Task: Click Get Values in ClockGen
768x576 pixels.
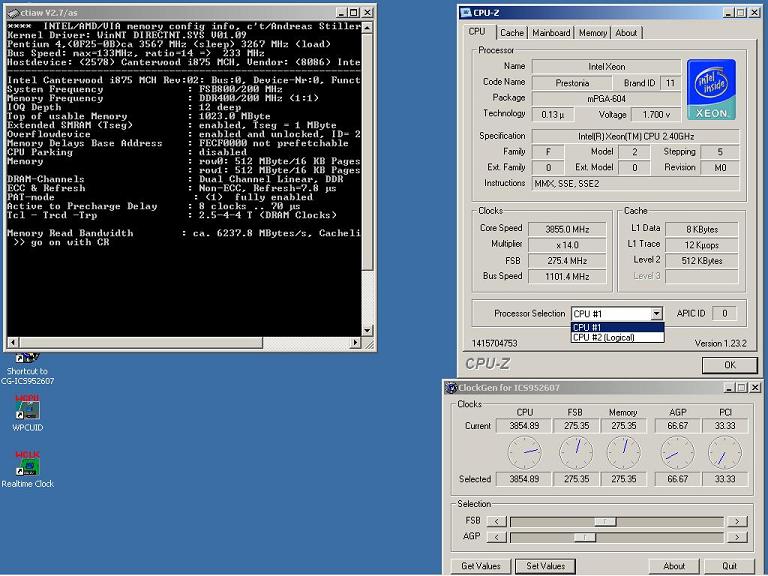Action: click(x=480, y=566)
